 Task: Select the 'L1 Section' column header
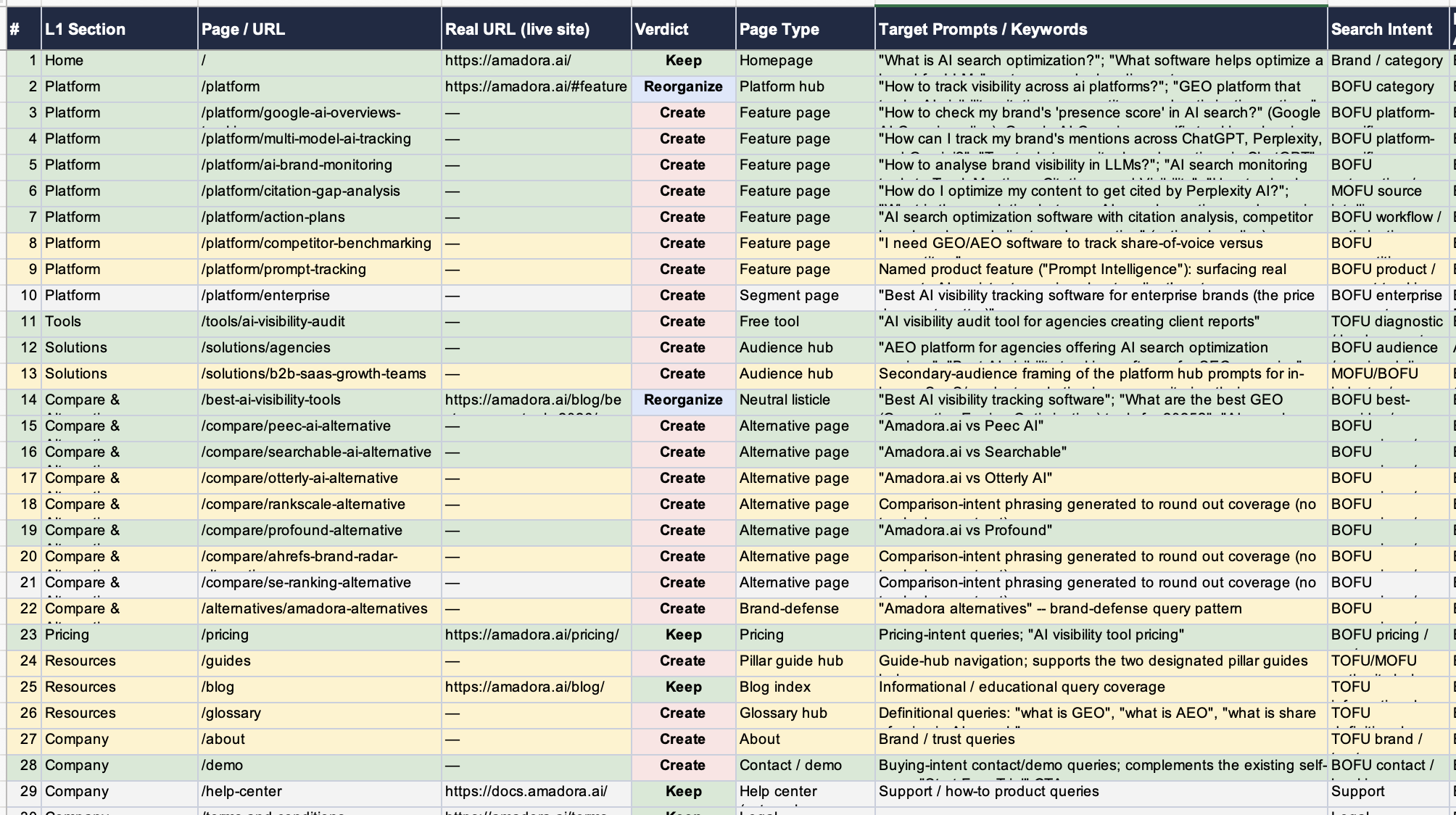click(x=119, y=29)
